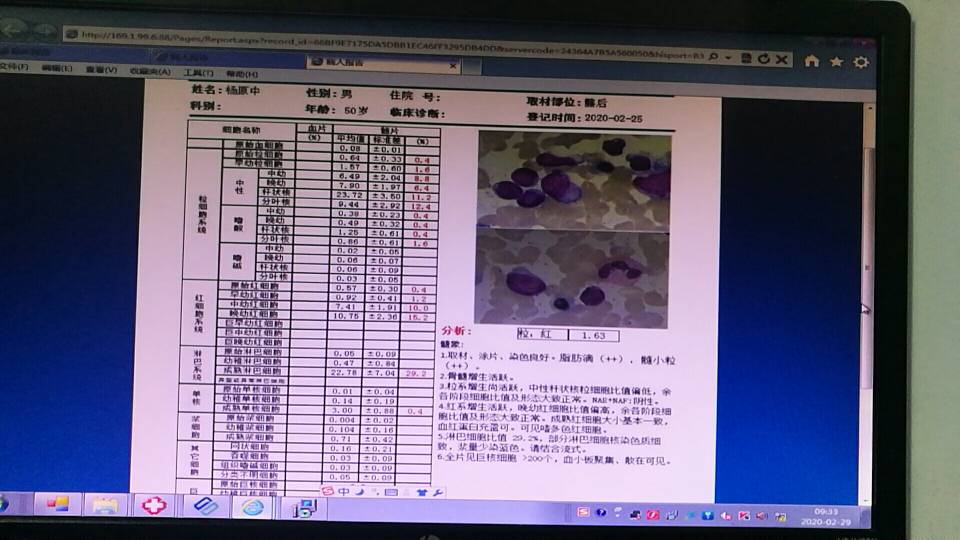Toggle the 中 Chinese input mode

tap(343, 491)
